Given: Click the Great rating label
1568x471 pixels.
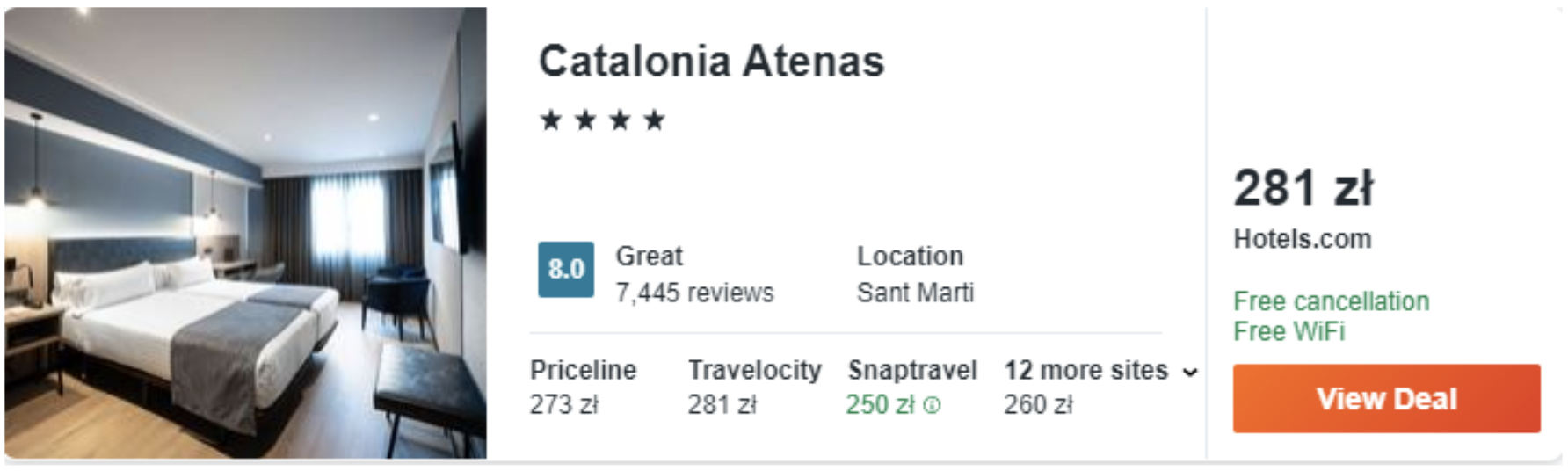Looking at the screenshot, I should click(x=649, y=256).
